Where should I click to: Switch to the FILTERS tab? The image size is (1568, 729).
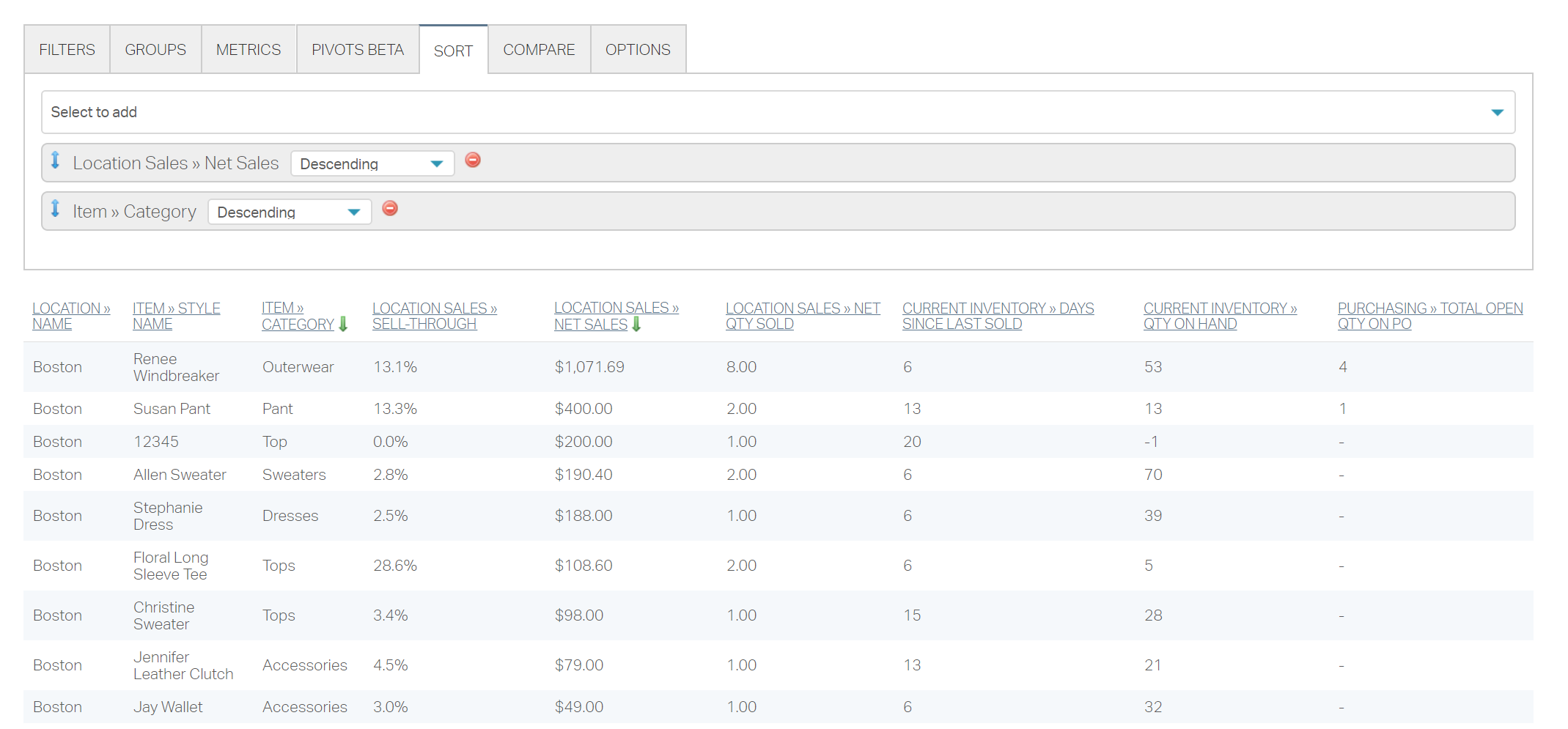click(67, 49)
